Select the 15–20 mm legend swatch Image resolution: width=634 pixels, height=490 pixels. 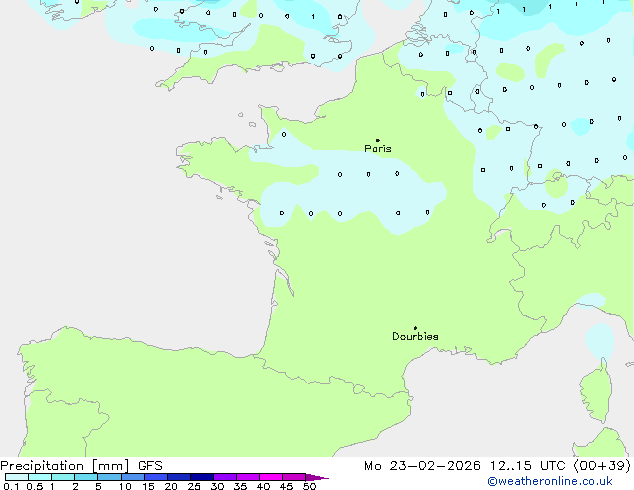156,477
